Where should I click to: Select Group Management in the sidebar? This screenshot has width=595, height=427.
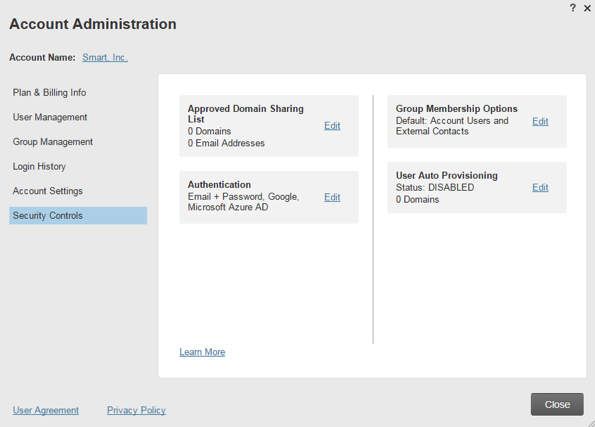click(x=53, y=142)
